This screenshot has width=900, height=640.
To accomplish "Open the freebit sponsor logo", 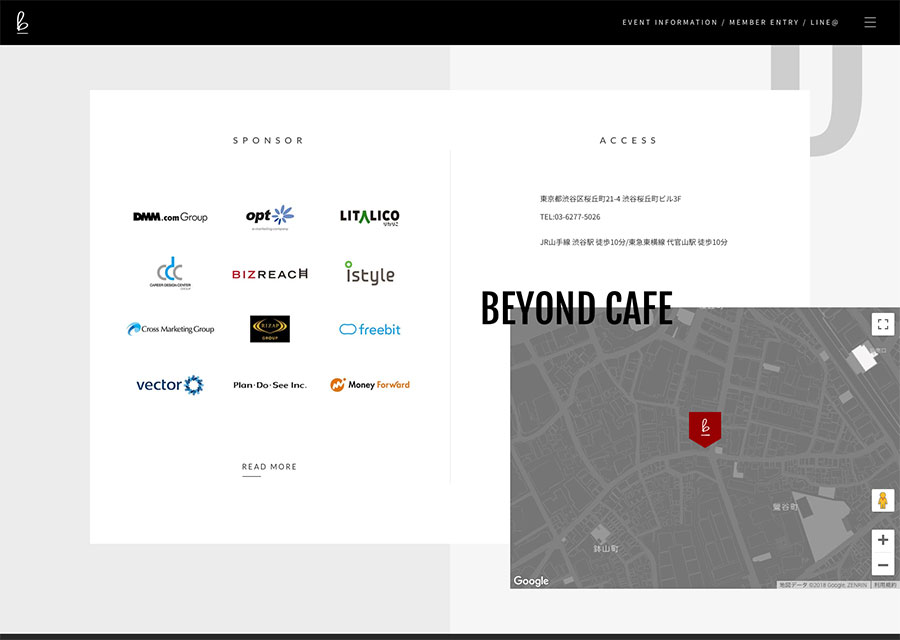I will [x=369, y=329].
